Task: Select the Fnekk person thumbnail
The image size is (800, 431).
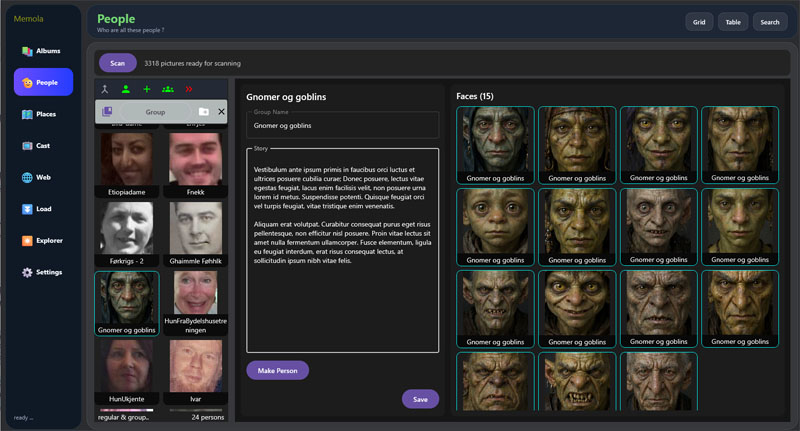Action: pos(195,165)
